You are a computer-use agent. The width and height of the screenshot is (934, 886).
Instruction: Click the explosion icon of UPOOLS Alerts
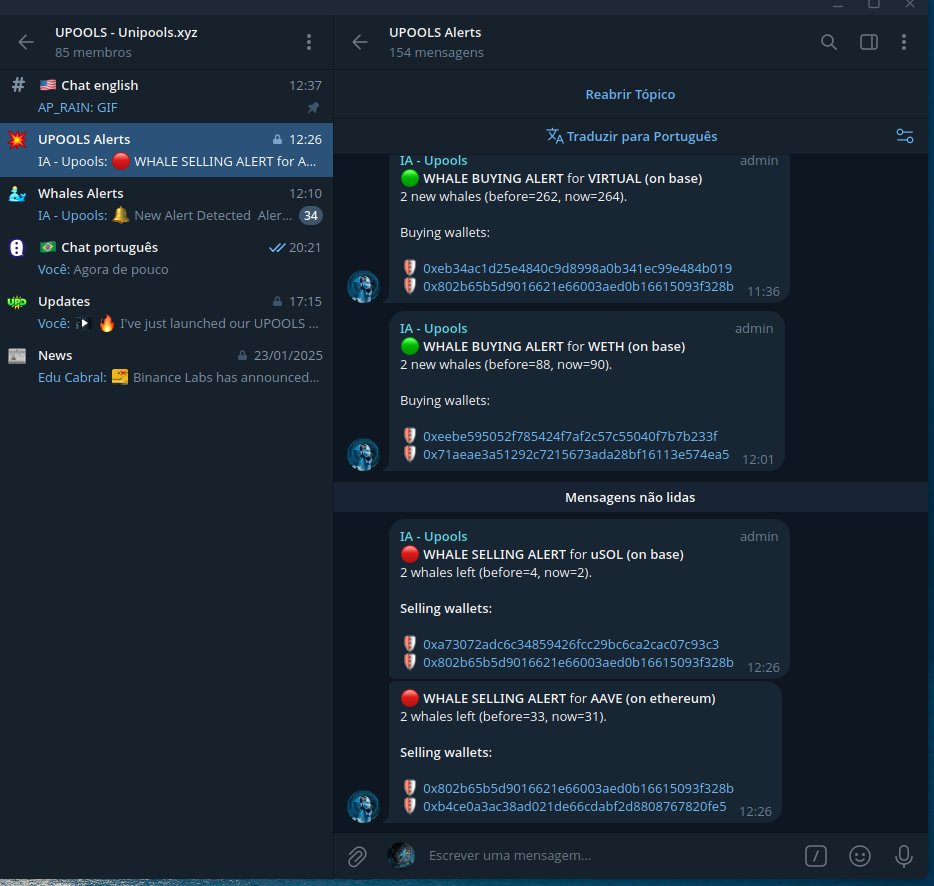(17, 139)
